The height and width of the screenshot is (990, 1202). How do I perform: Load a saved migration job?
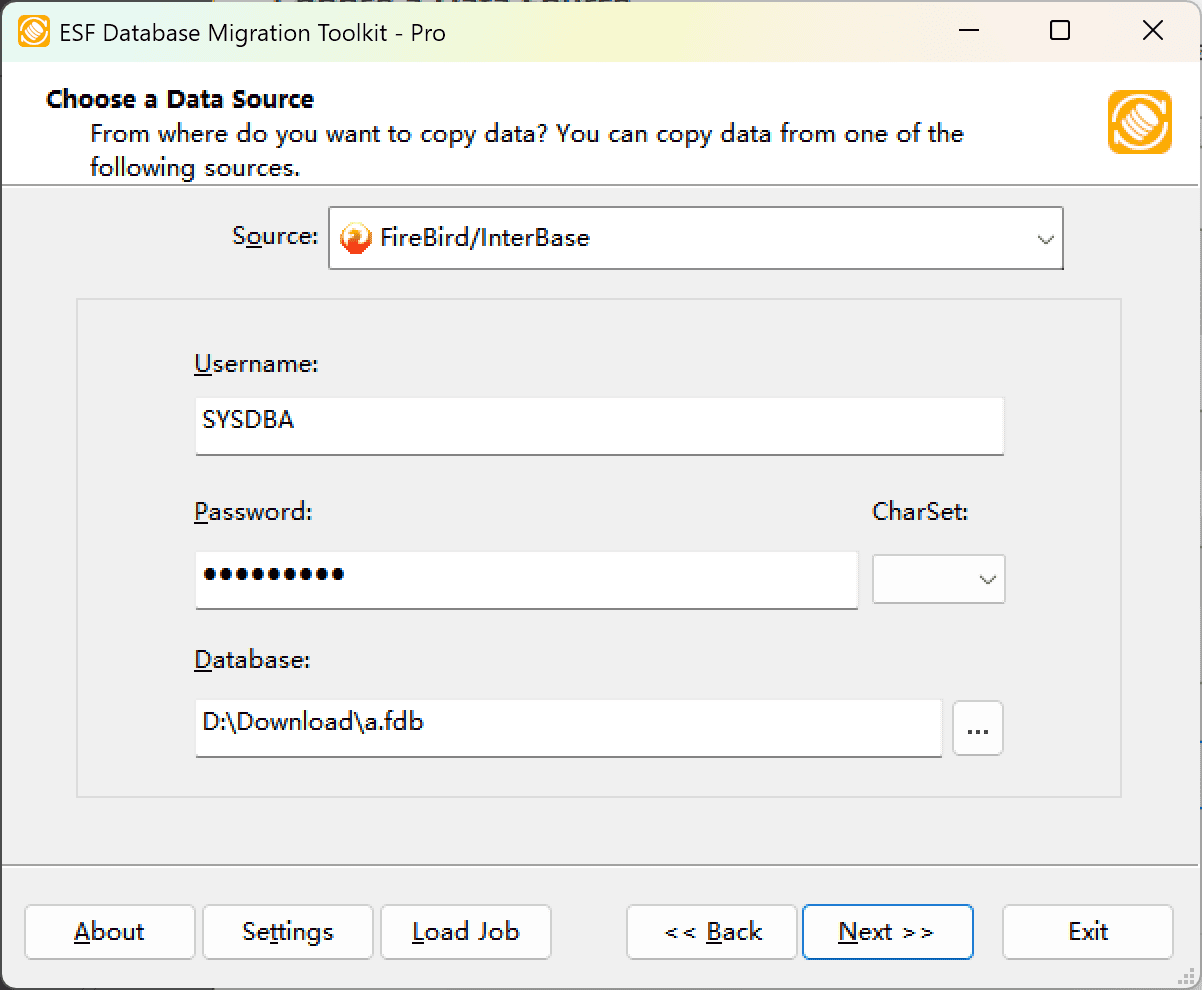pos(465,931)
